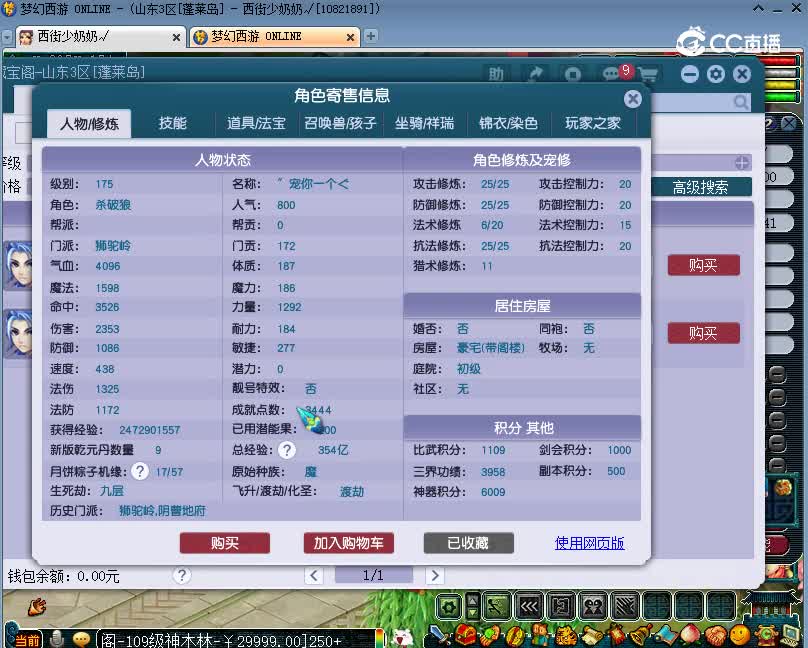Close the 角色寄售信息 dialog
The image size is (808, 648).
click(633, 99)
